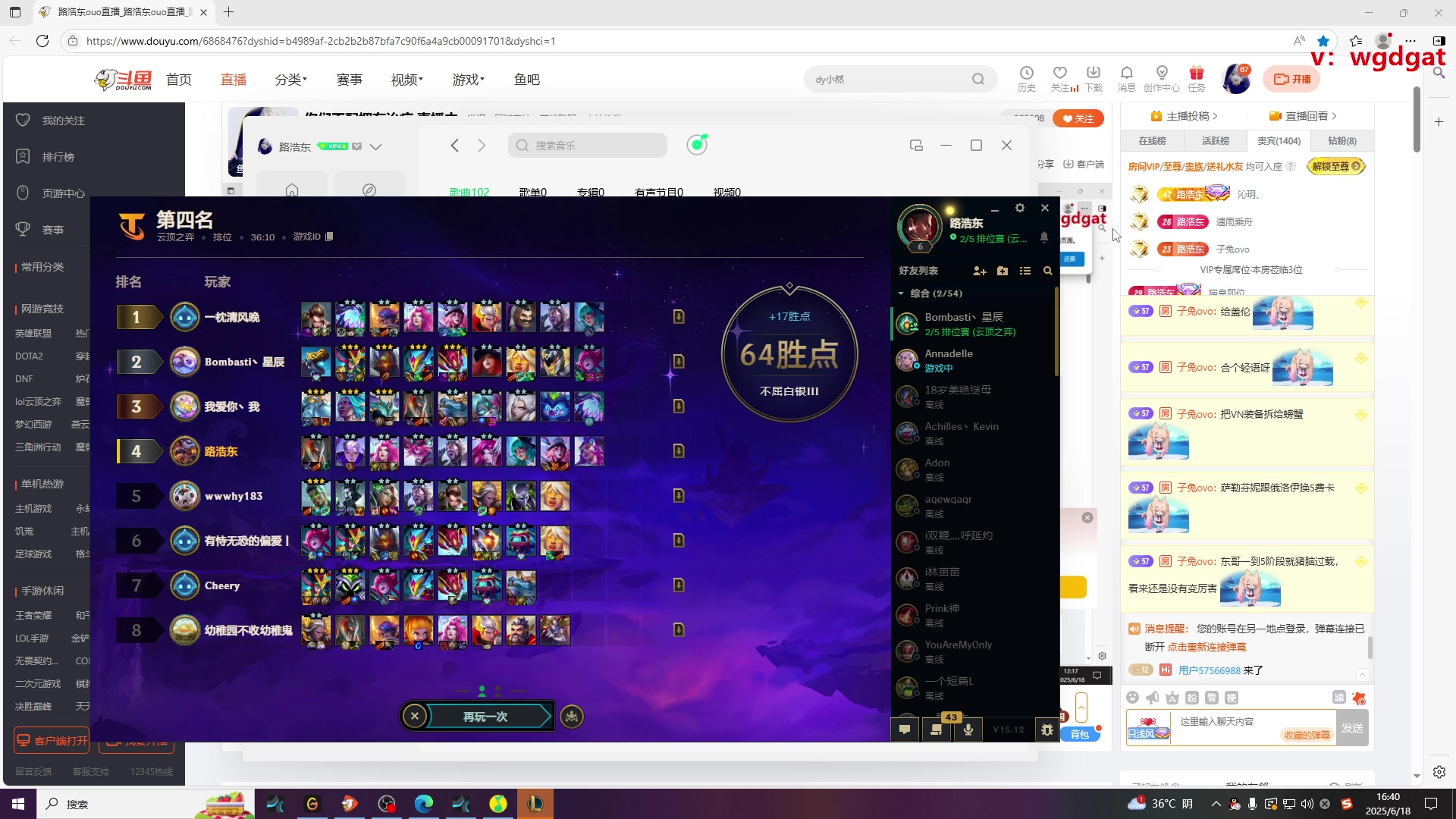This screenshot has height=819, width=1456.
Task: Toggle the red danmaku effects icon in chat
Action: coord(1359,698)
